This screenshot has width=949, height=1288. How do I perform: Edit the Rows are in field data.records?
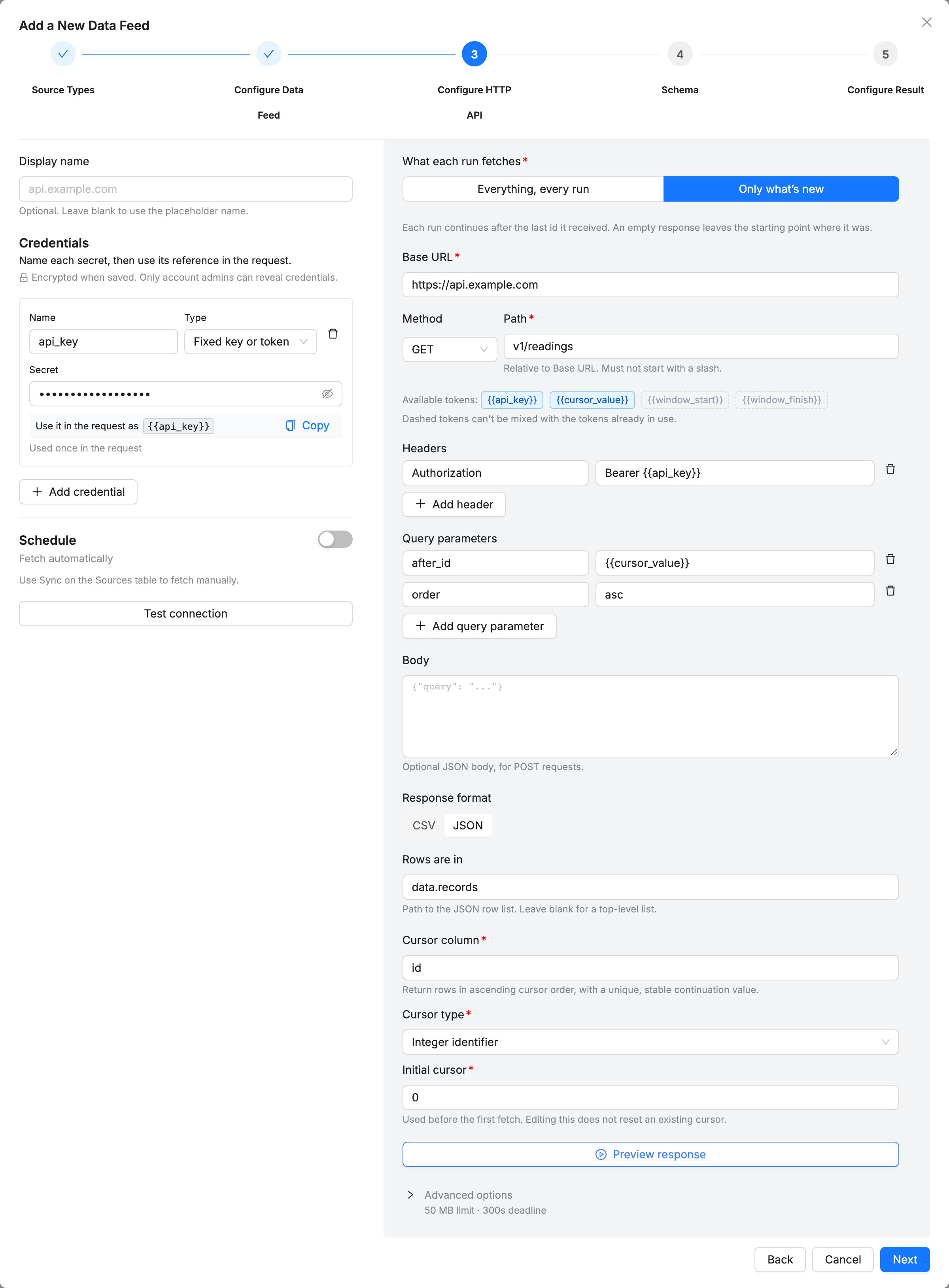click(650, 887)
